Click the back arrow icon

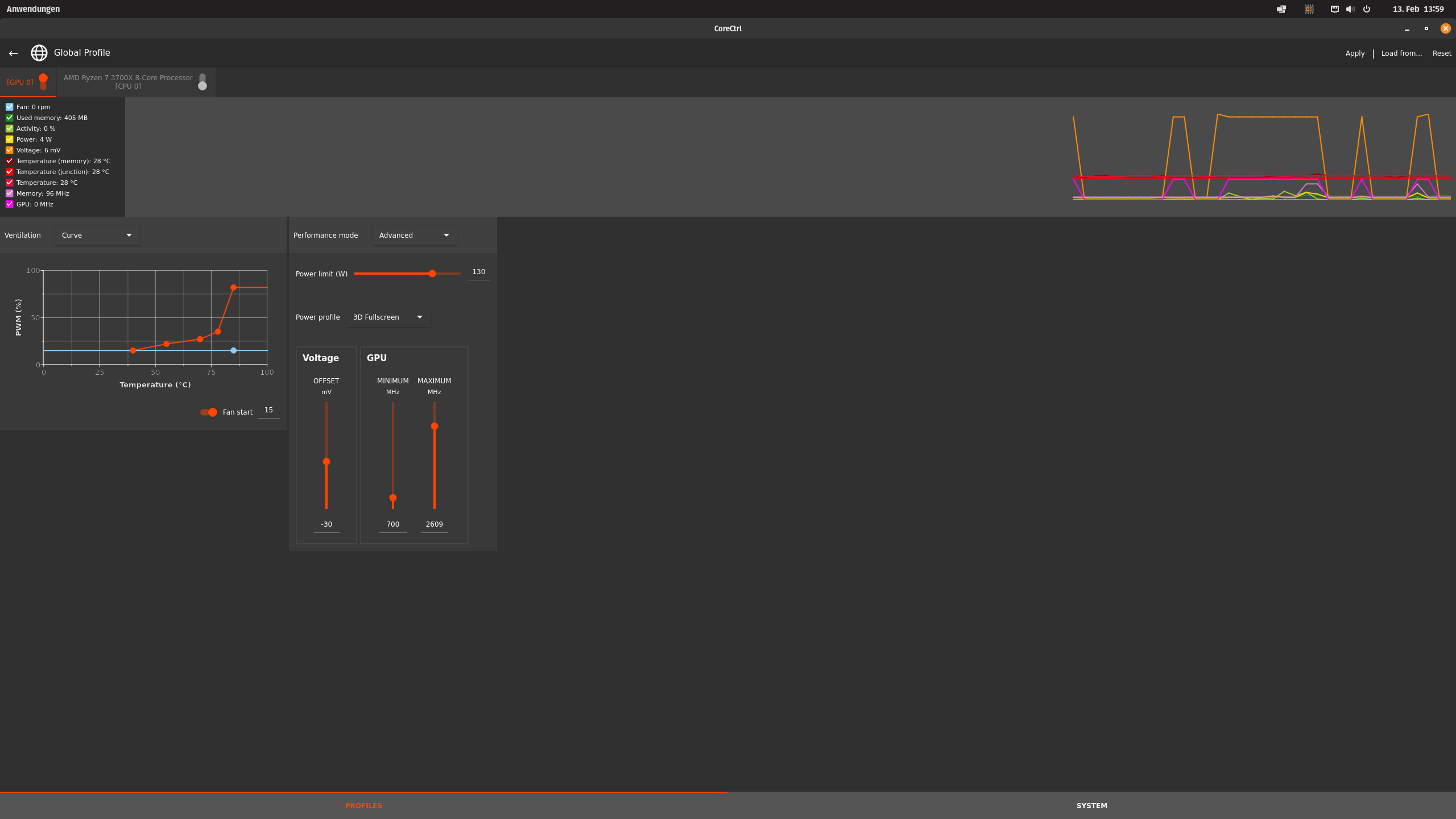14,53
